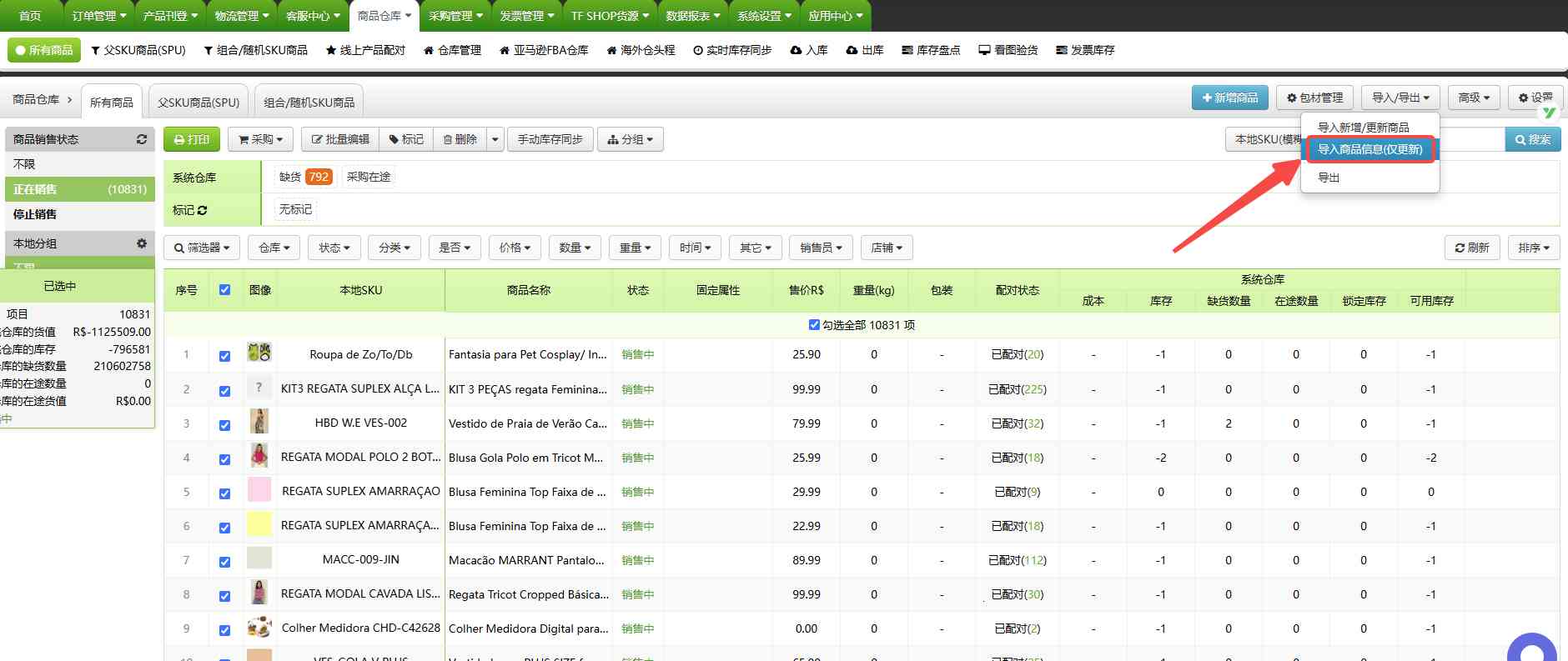Click the green 所有商品 button
1568x661 pixels.
tap(44, 50)
